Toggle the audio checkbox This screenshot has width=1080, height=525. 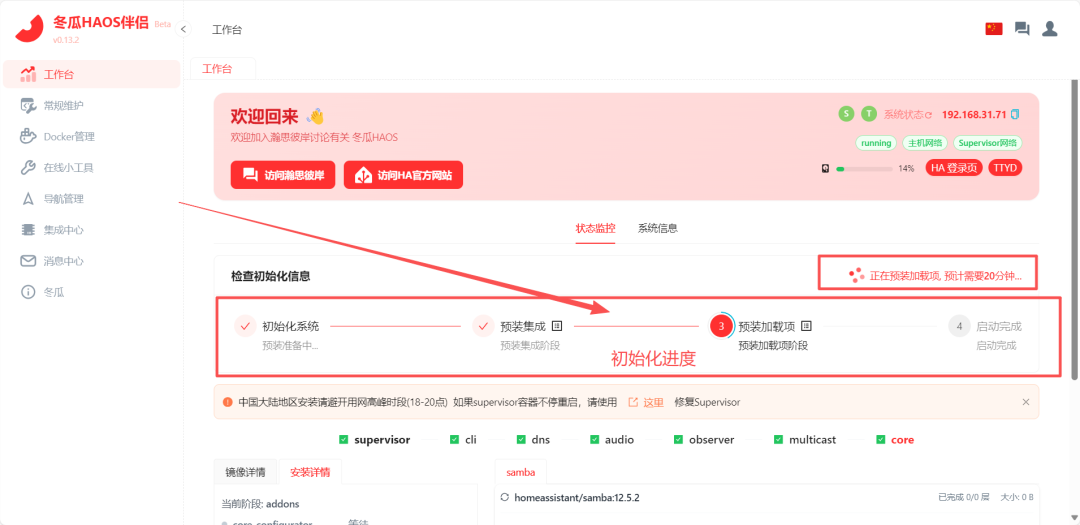(594, 440)
